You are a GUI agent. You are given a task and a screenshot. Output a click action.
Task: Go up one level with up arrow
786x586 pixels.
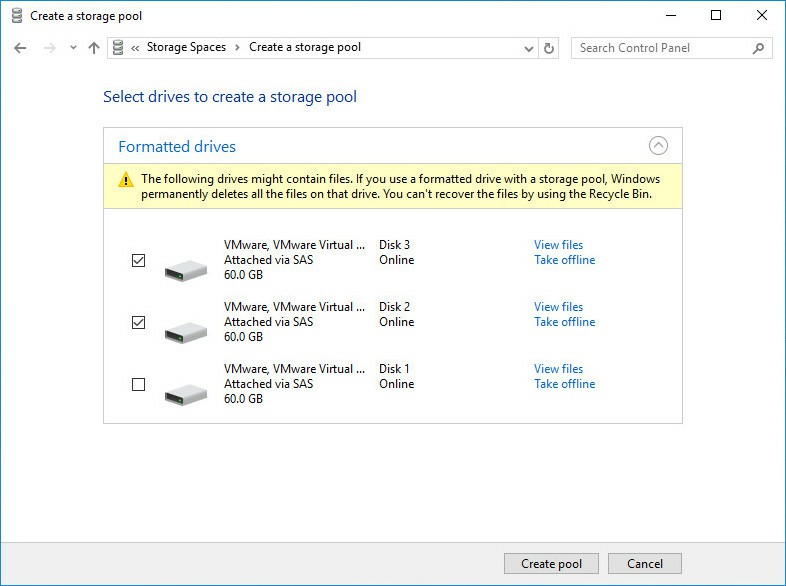[94, 48]
